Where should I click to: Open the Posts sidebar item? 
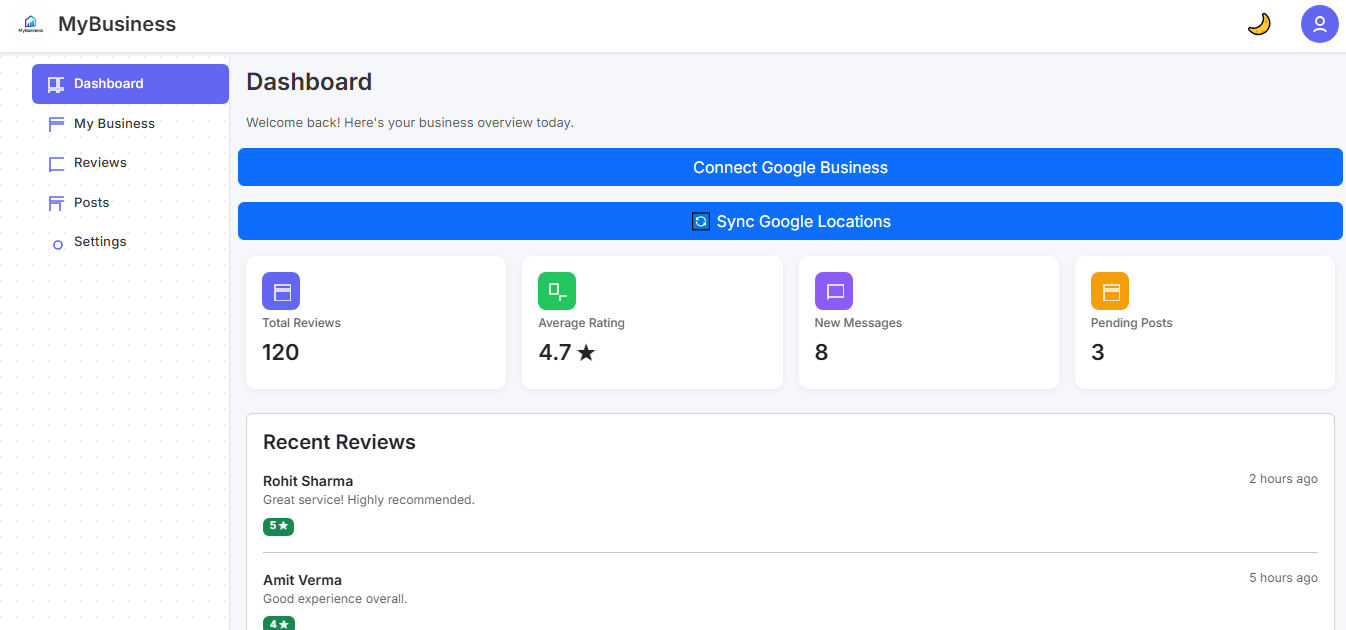point(91,203)
